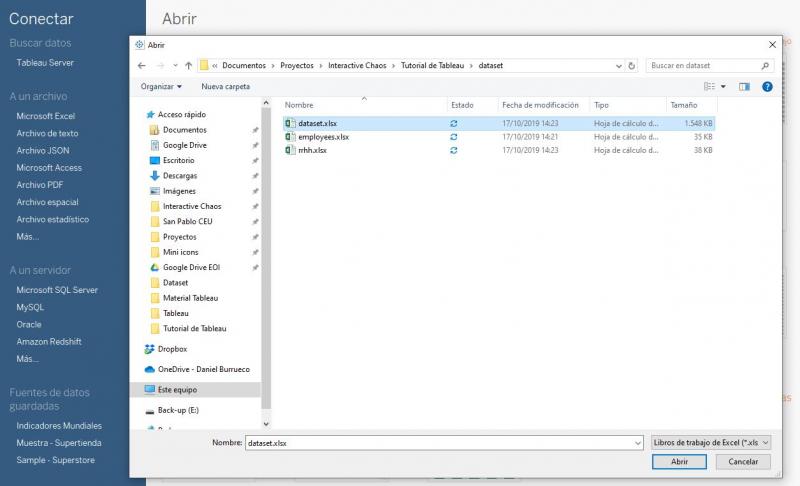Click Tutorial de Tableau in address path

(x=433, y=65)
